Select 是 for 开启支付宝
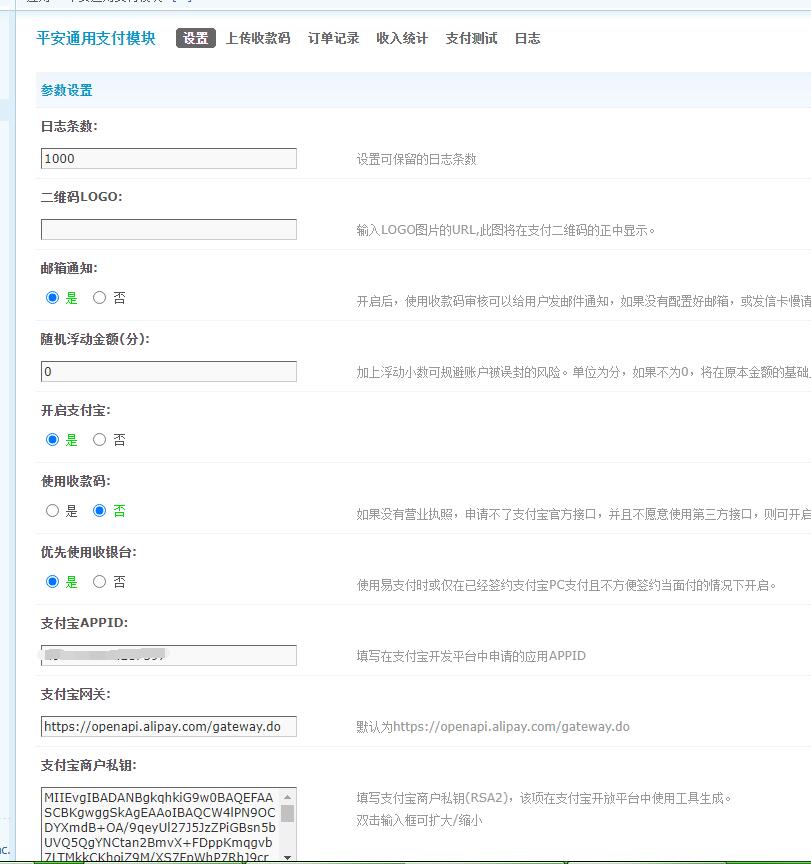The height and width of the screenshot is (864, 811). tap(52, 440)
